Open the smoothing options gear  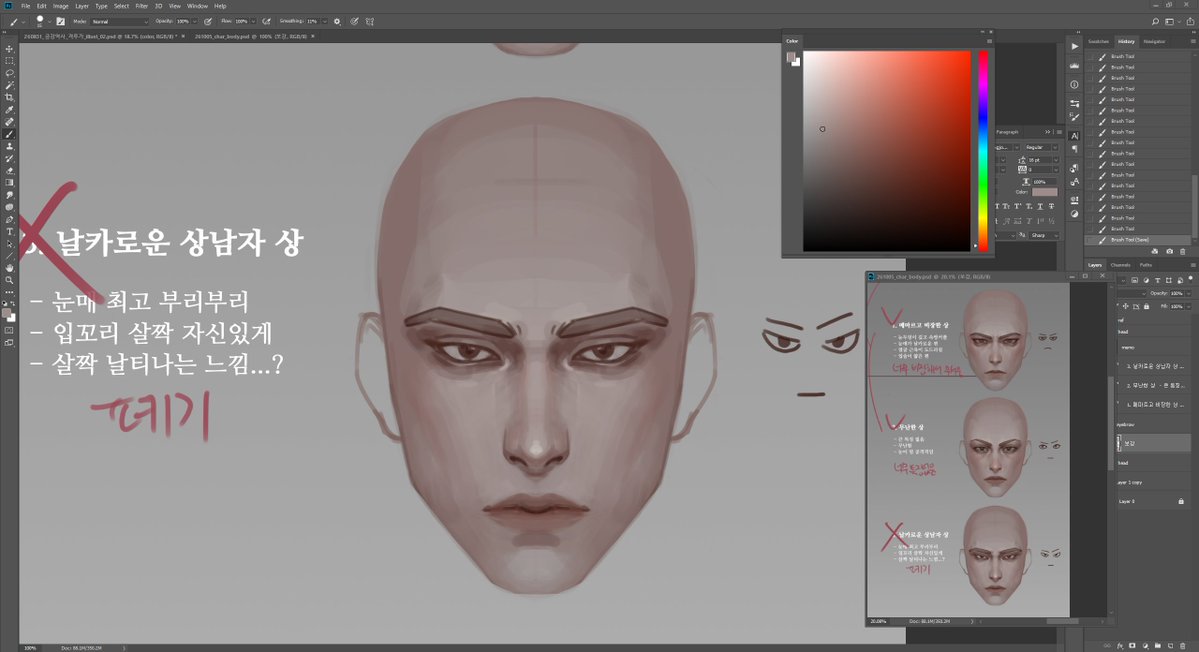coord(337,21)
